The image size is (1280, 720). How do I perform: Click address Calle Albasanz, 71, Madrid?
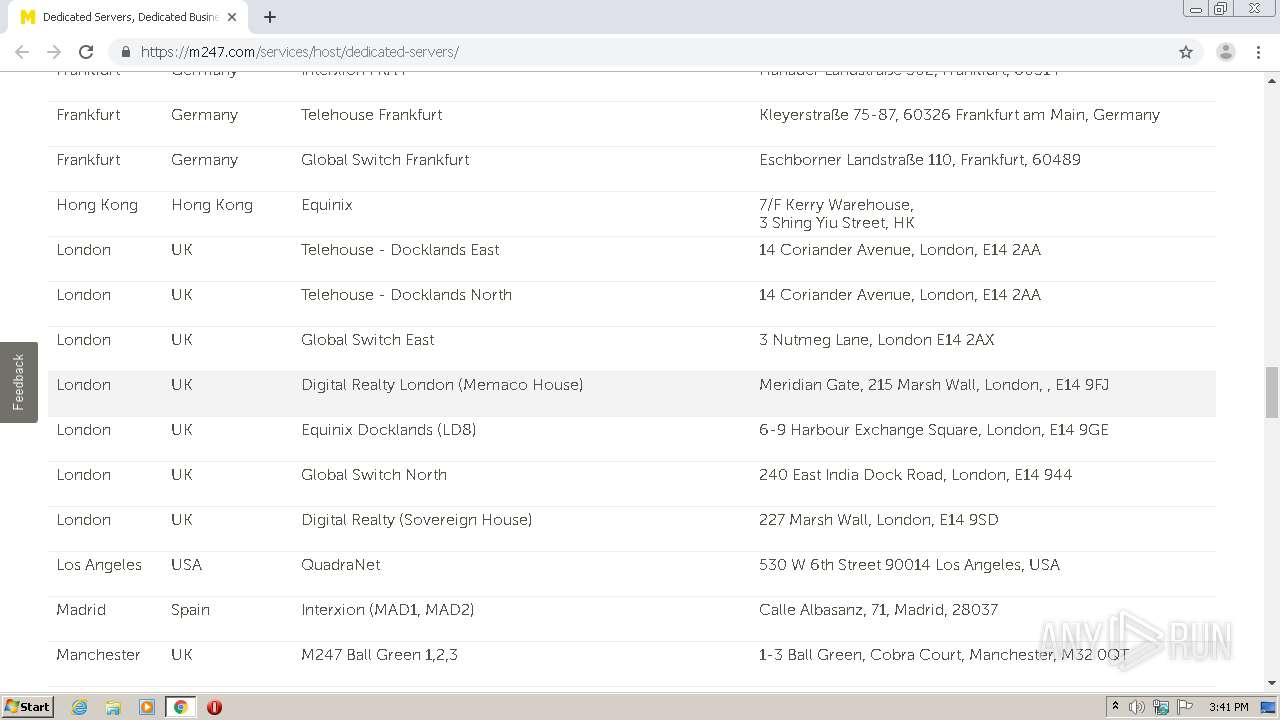point(879,610)
